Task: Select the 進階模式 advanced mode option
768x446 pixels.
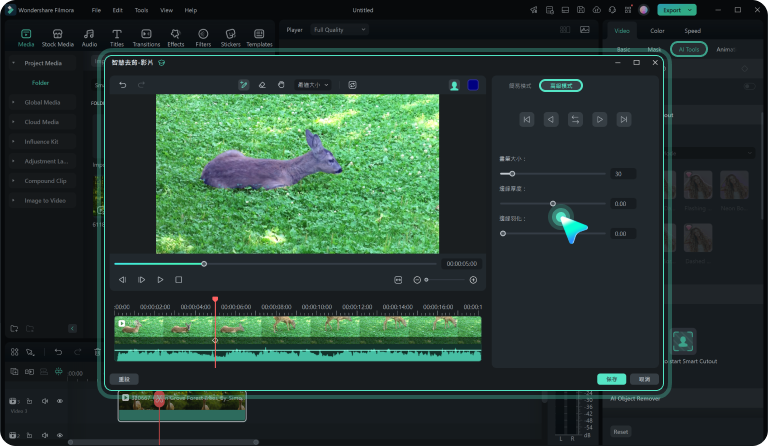Action: point(561,86)
